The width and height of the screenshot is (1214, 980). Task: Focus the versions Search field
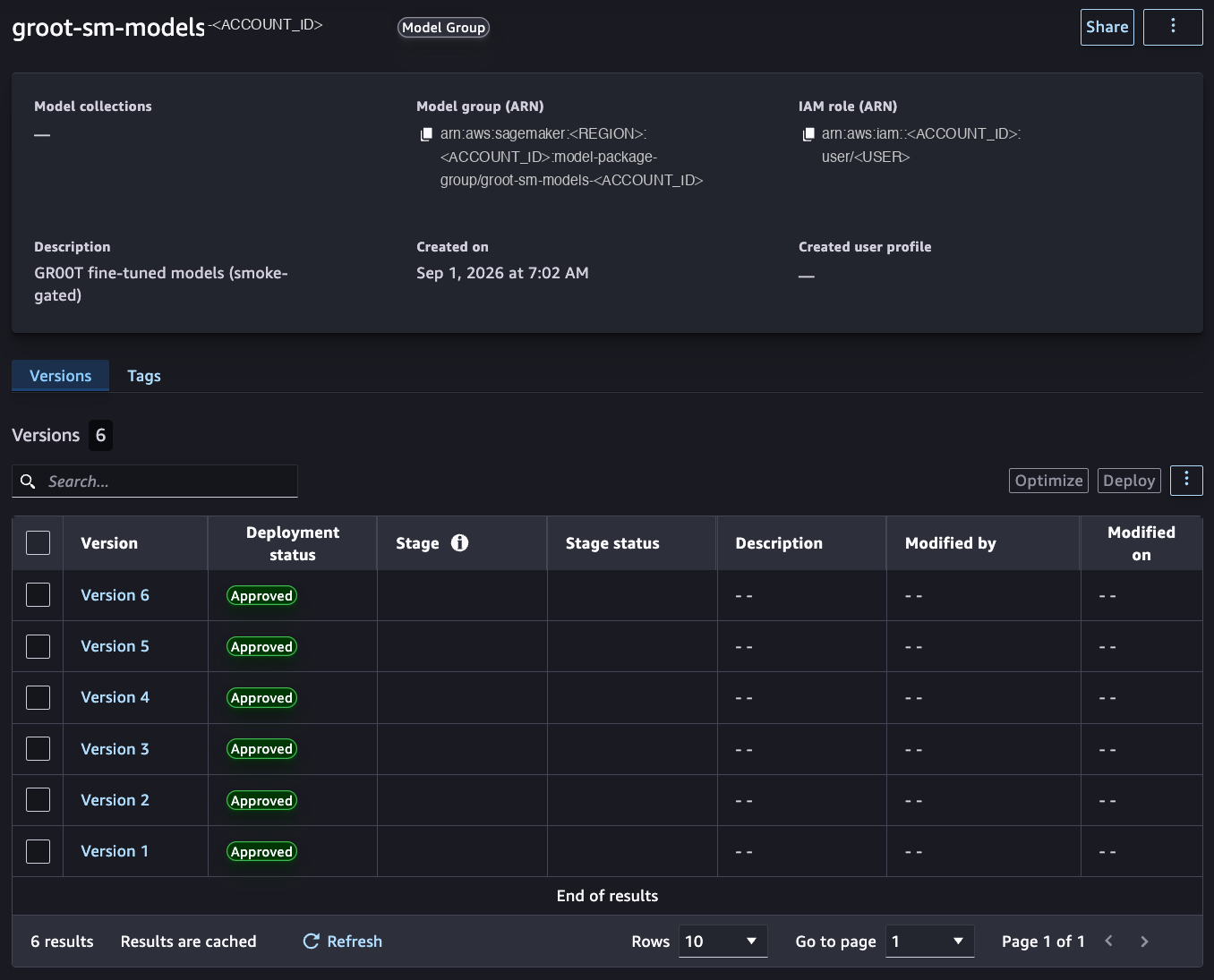point(155,481)
